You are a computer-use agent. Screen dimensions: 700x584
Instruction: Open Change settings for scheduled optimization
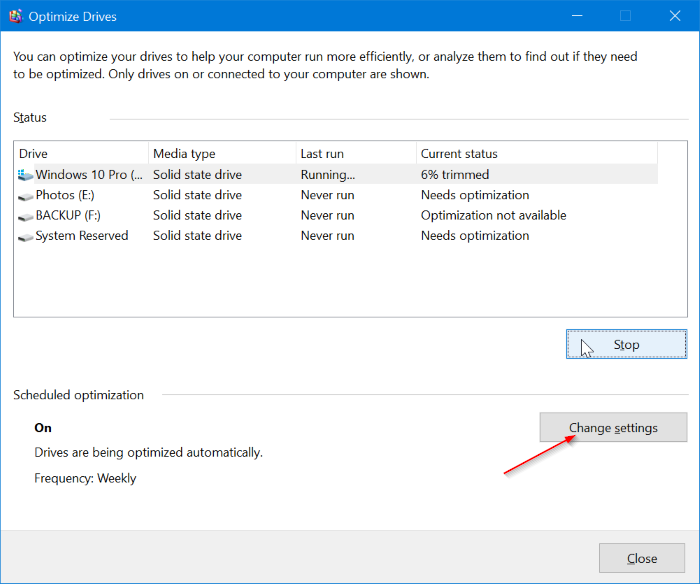613,428
